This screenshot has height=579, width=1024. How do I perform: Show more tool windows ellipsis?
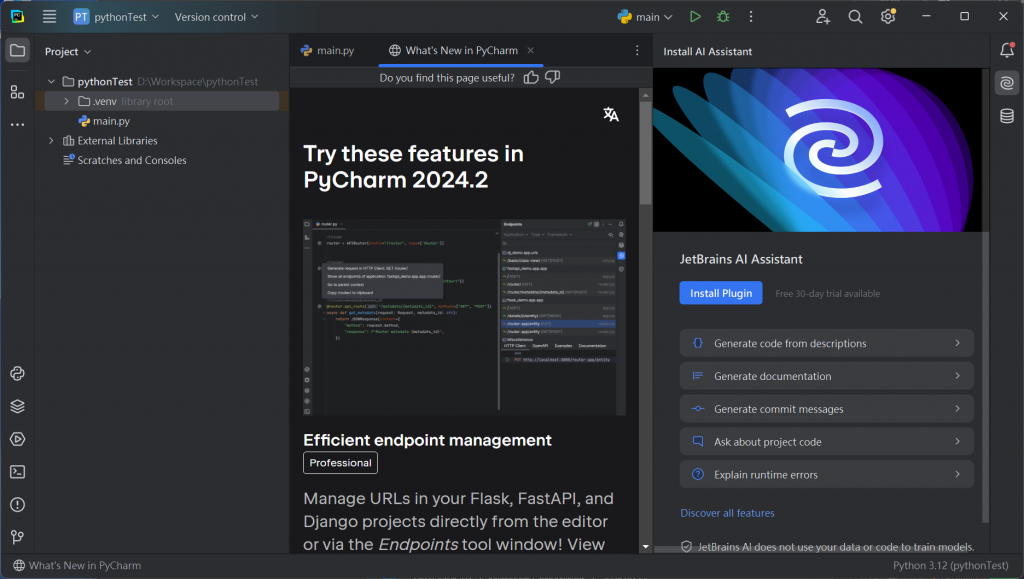(18, 124)
